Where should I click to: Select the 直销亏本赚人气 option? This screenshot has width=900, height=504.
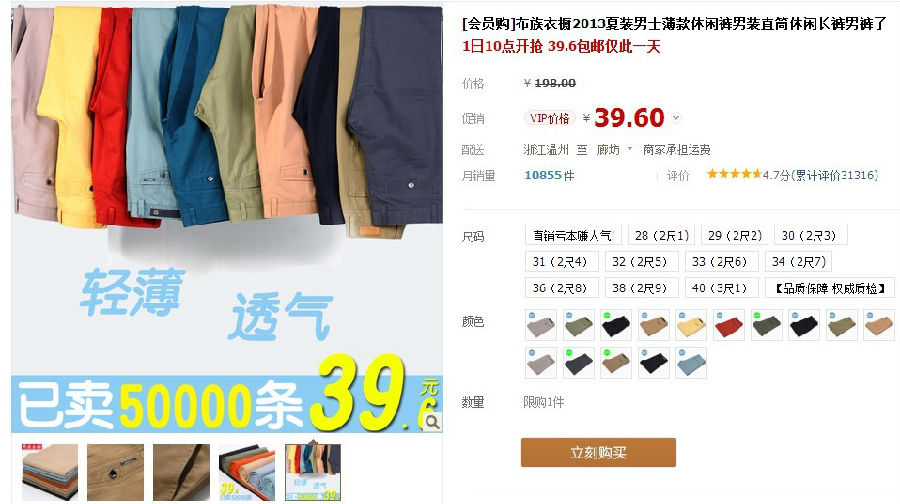click(573, 235)
